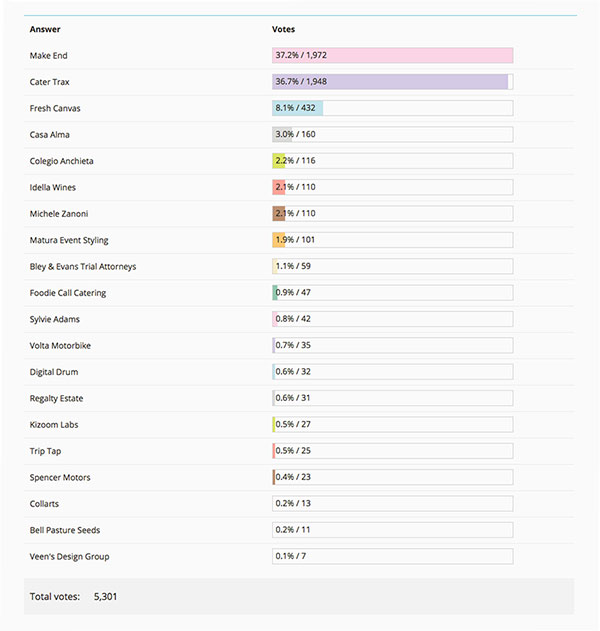Viewport: 600px width, 631px height.
Task: Click the Foodie Call Catering vote bar
Action: tap(392, 293)
